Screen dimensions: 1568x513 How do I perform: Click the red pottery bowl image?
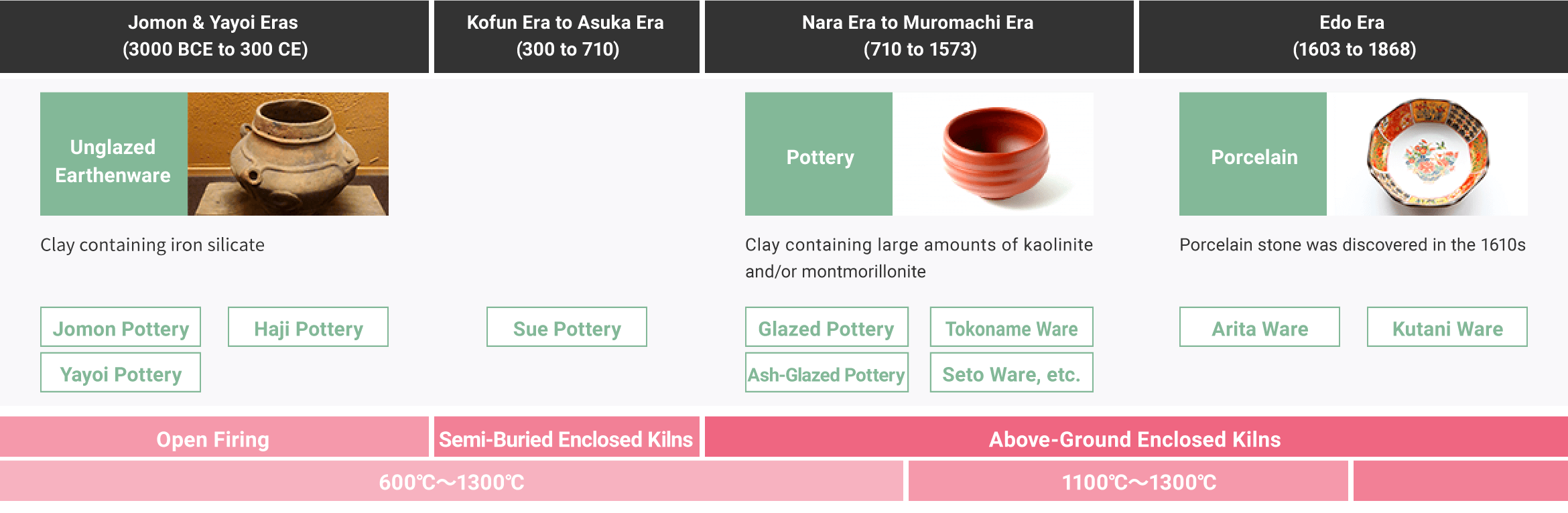click(993, 154)
